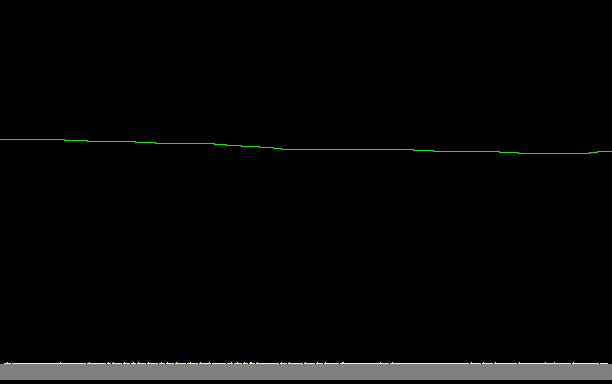Click the gray bar below the graph

click(306, 372)
